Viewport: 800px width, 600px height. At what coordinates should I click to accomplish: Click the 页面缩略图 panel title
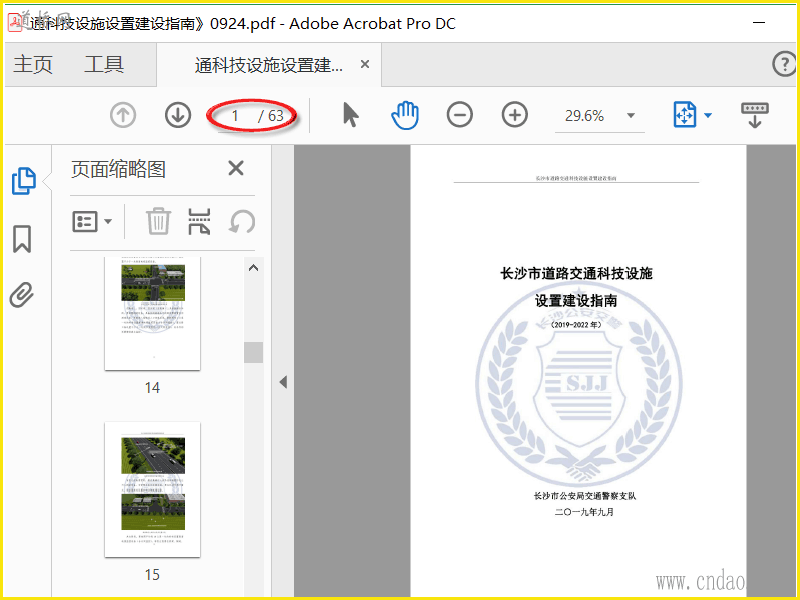point(118,169)
